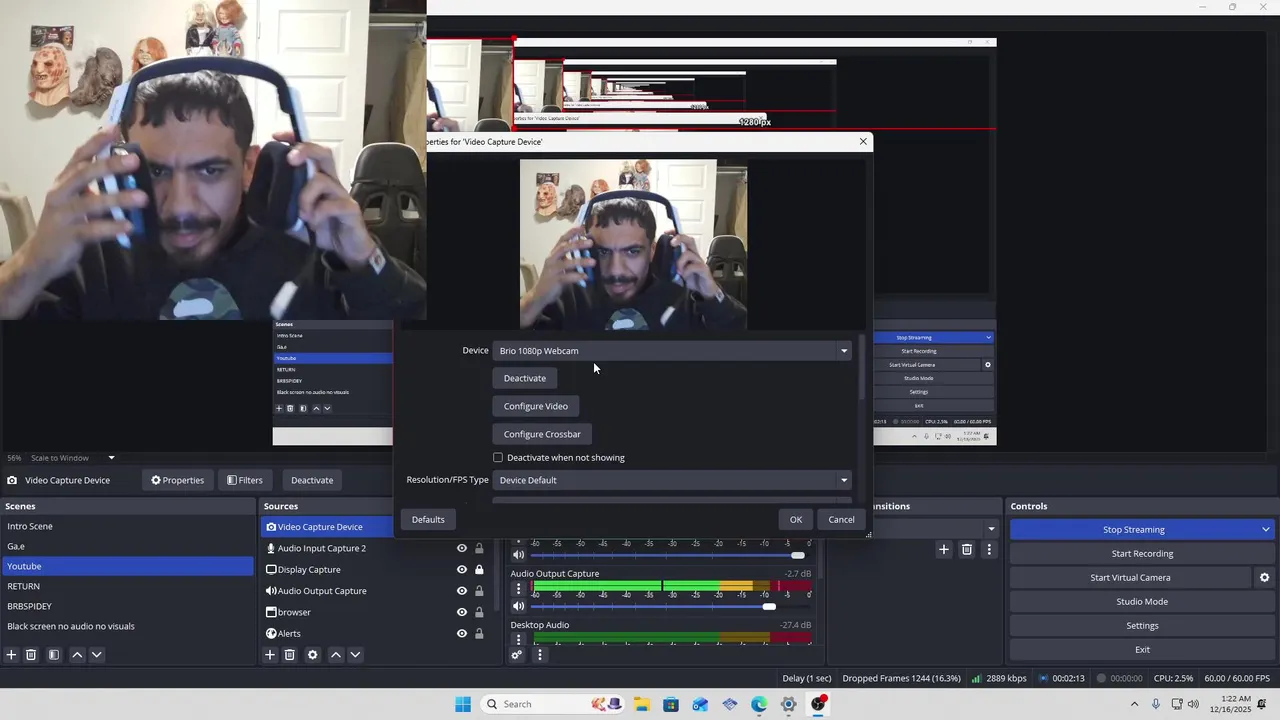Click Start Virtual Camera button
Image resolution: width=1280 pixels, height=720 pixels.
click(x=1130, y=578)
